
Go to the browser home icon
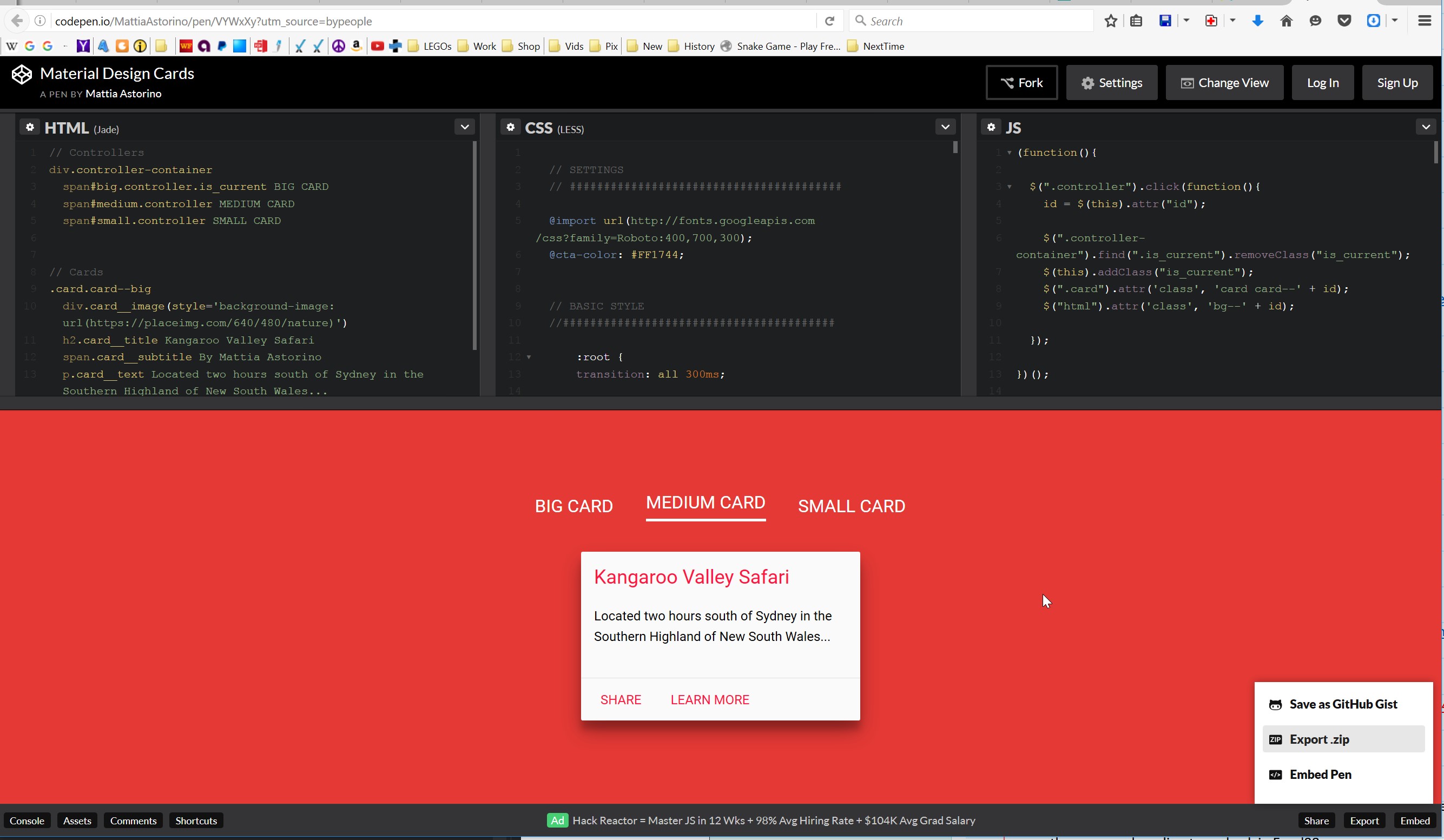click(1287, 21)
